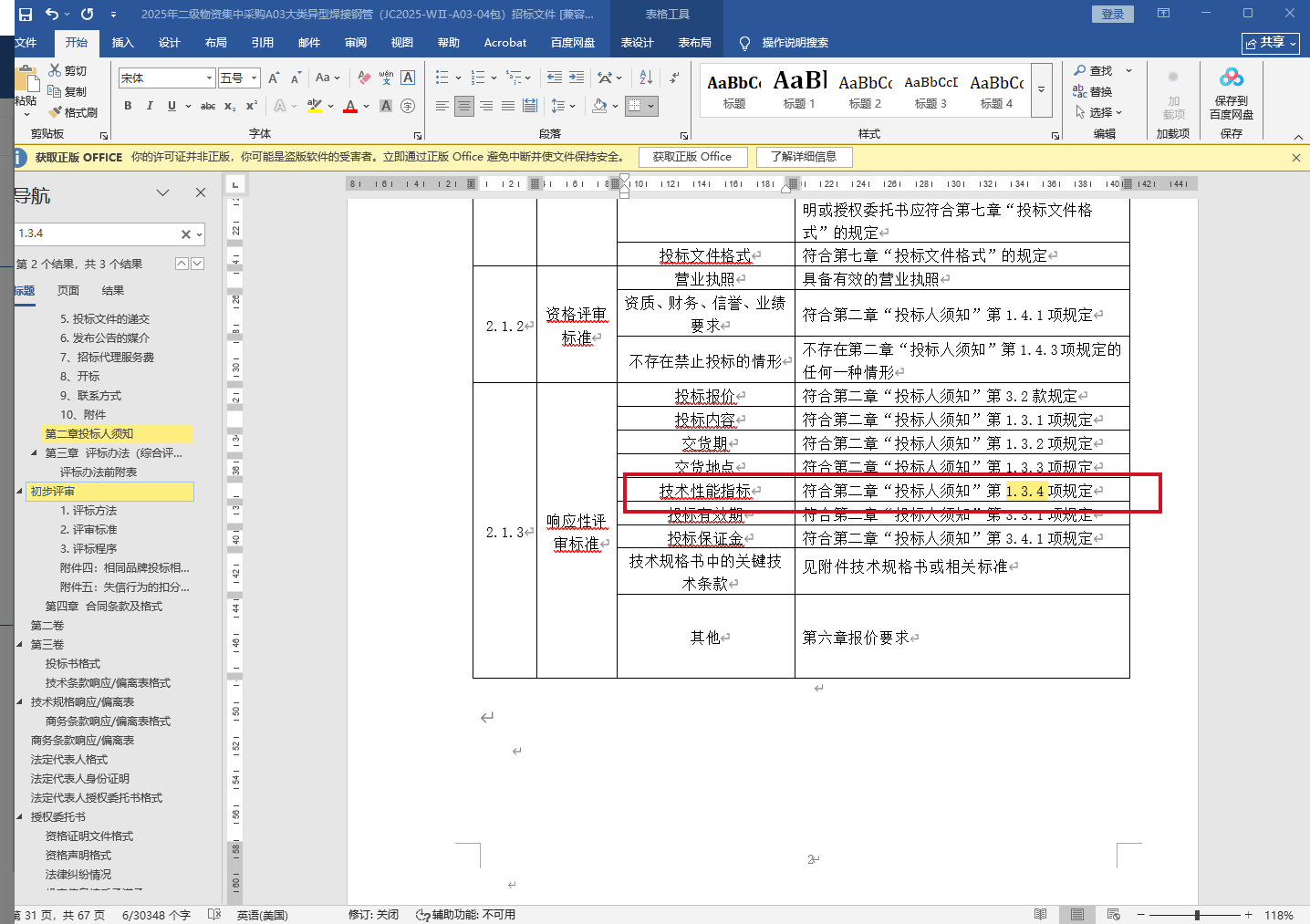Decrease font size with the shrink font icon

[296, 78]
